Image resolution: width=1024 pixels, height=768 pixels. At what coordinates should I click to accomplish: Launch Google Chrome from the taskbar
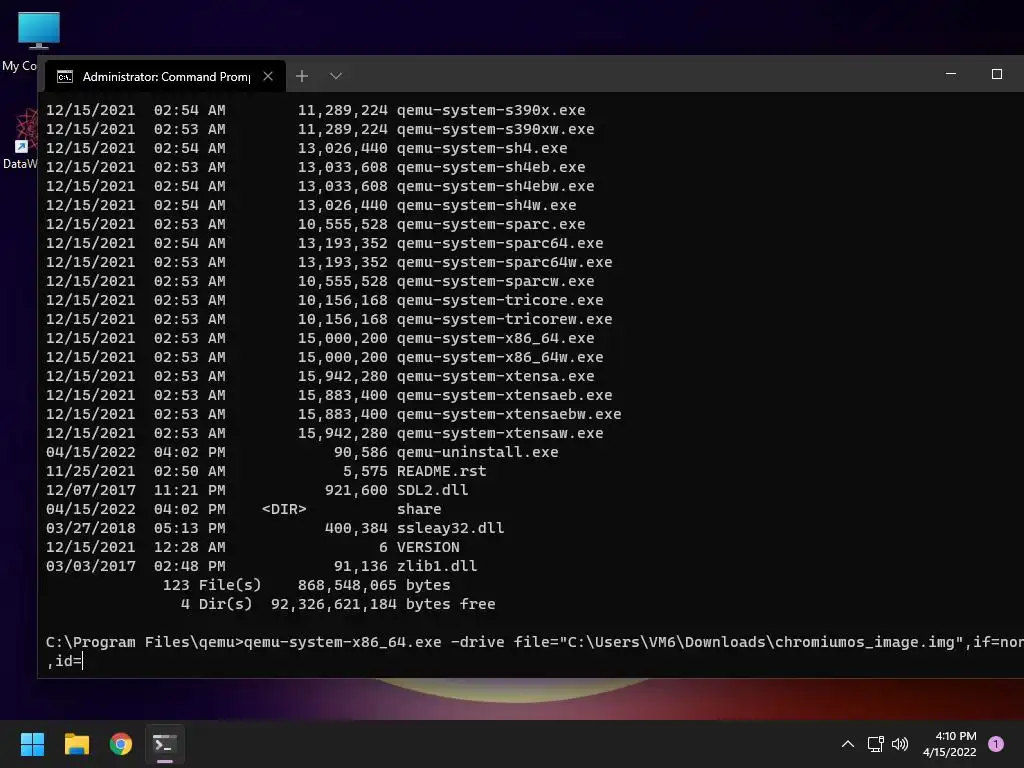pos(121,744)
